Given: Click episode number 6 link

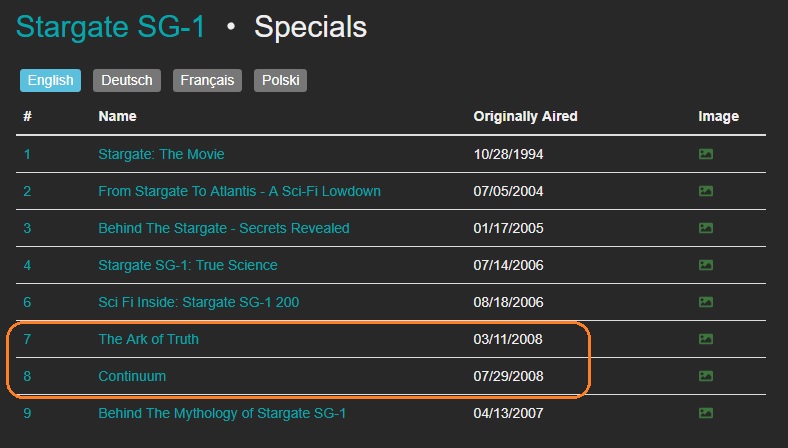Looking at the screenshot, I should tap(27, 302).
